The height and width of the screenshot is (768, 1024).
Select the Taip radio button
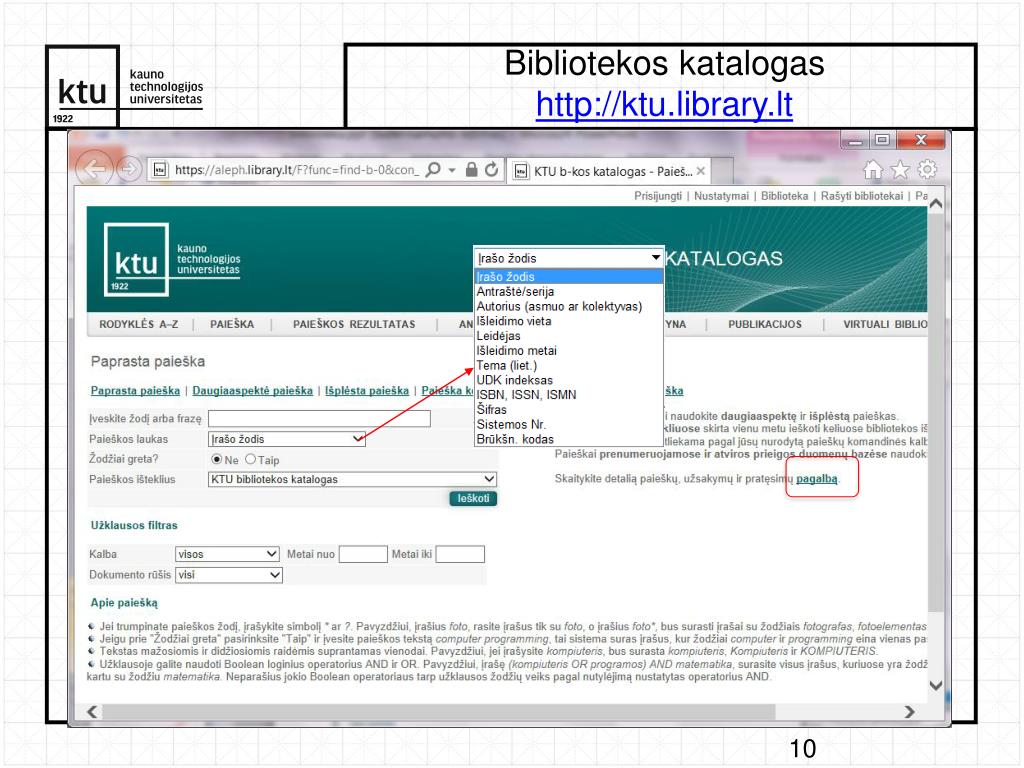click(x=250, y=459)
